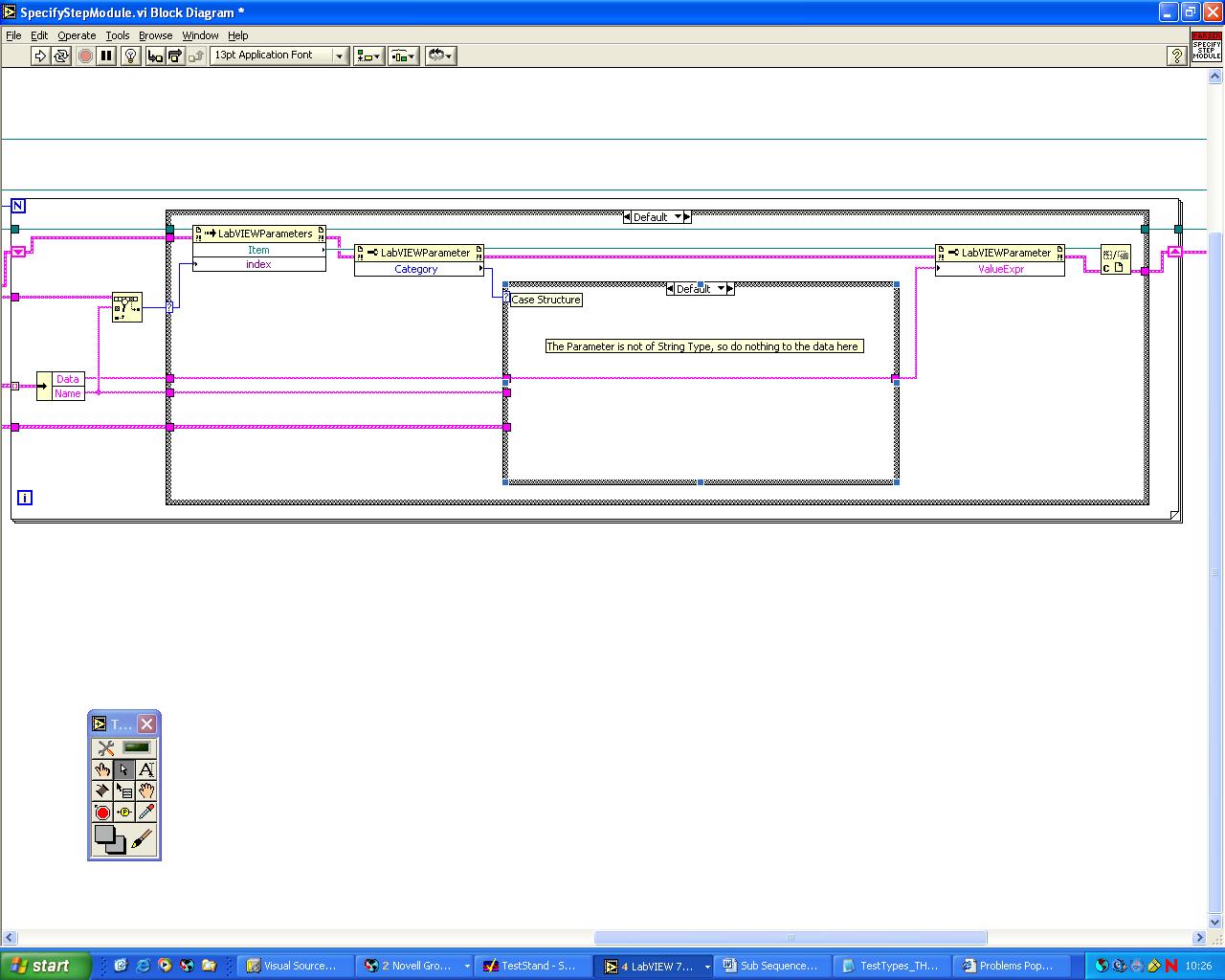
Task: Click the Windows Start button
Action: point(45,966)
